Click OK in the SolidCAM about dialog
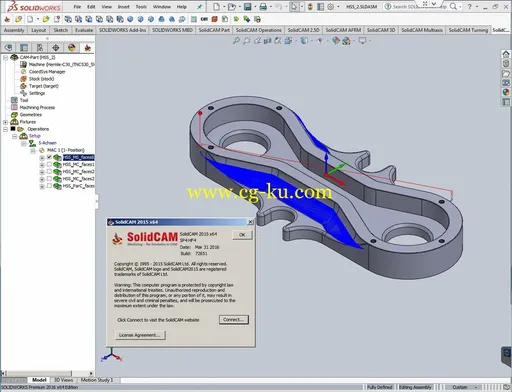512x392 pixels. click(x=242, y=235)
